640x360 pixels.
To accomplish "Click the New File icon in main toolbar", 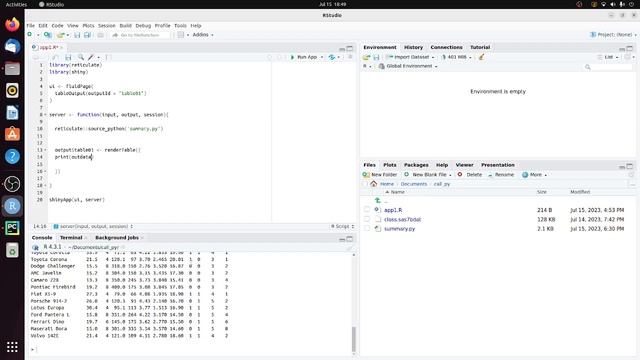I will [x=30, y=35].
